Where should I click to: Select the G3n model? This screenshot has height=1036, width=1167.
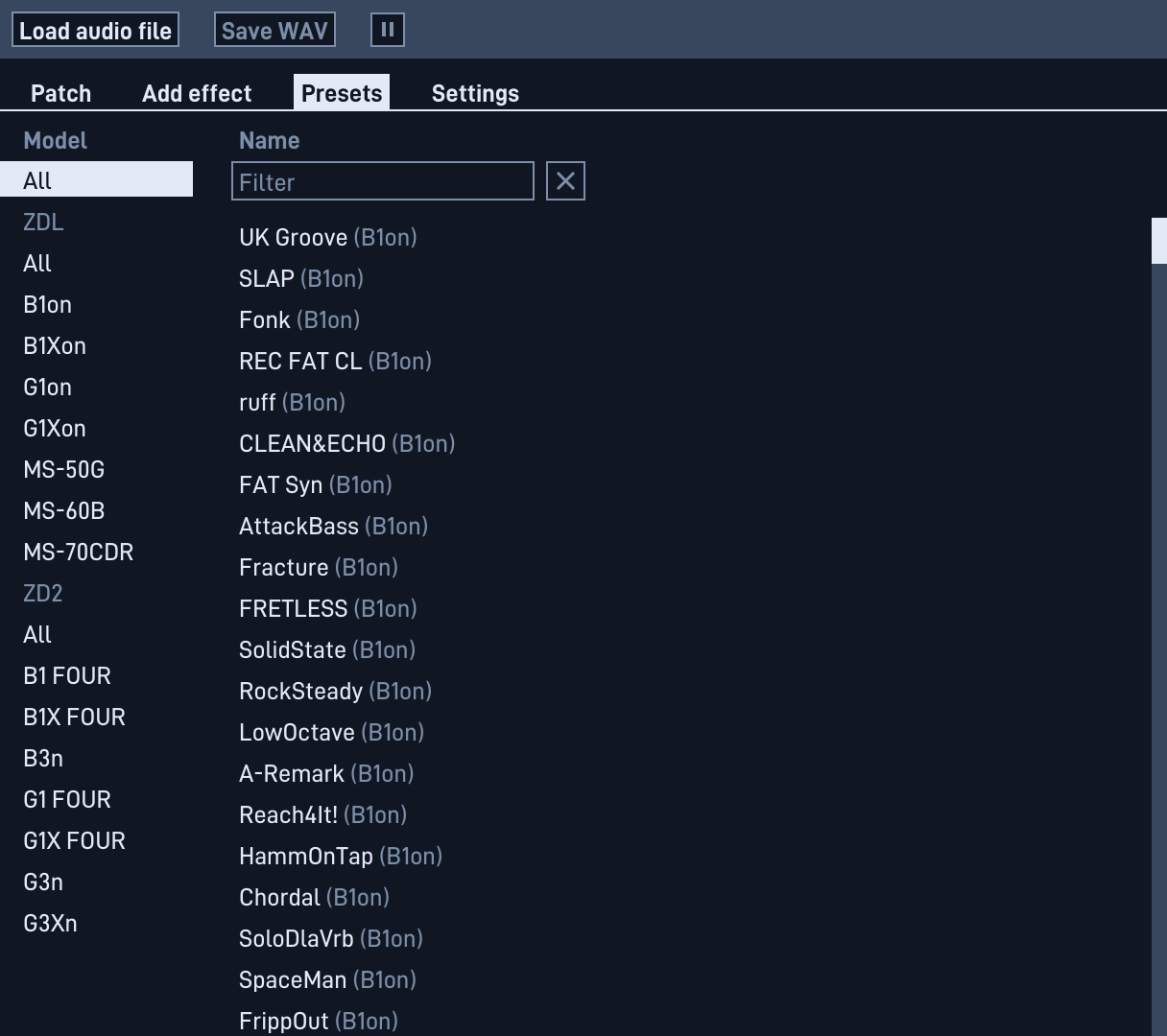(96, 882)
